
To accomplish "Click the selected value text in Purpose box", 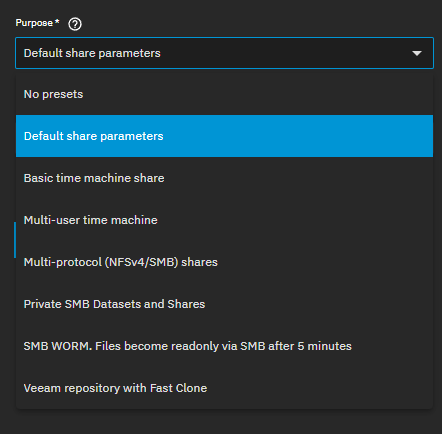I will [92, 53].
